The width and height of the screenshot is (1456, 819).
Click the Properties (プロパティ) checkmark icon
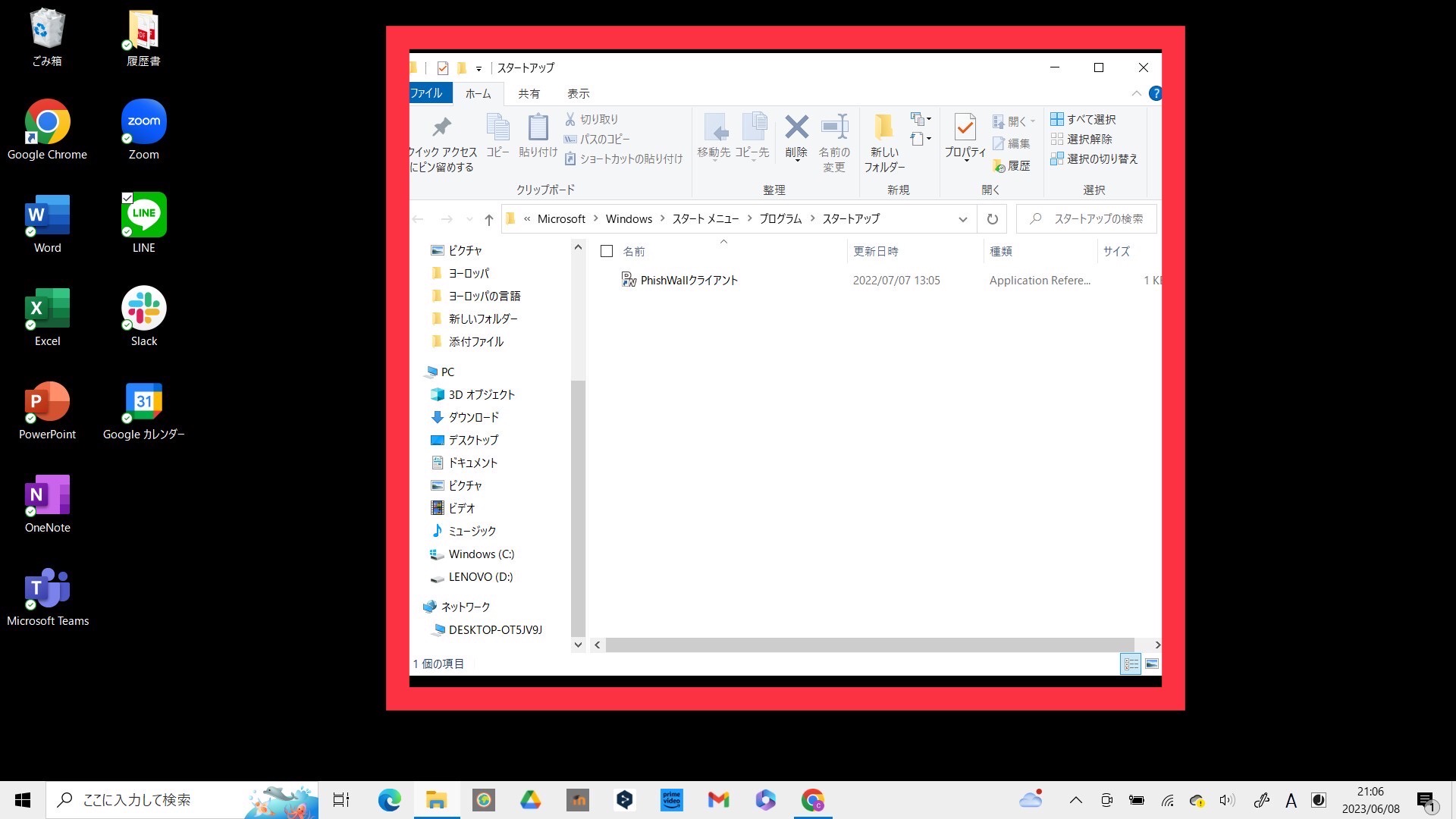click(x=965, y=127)
